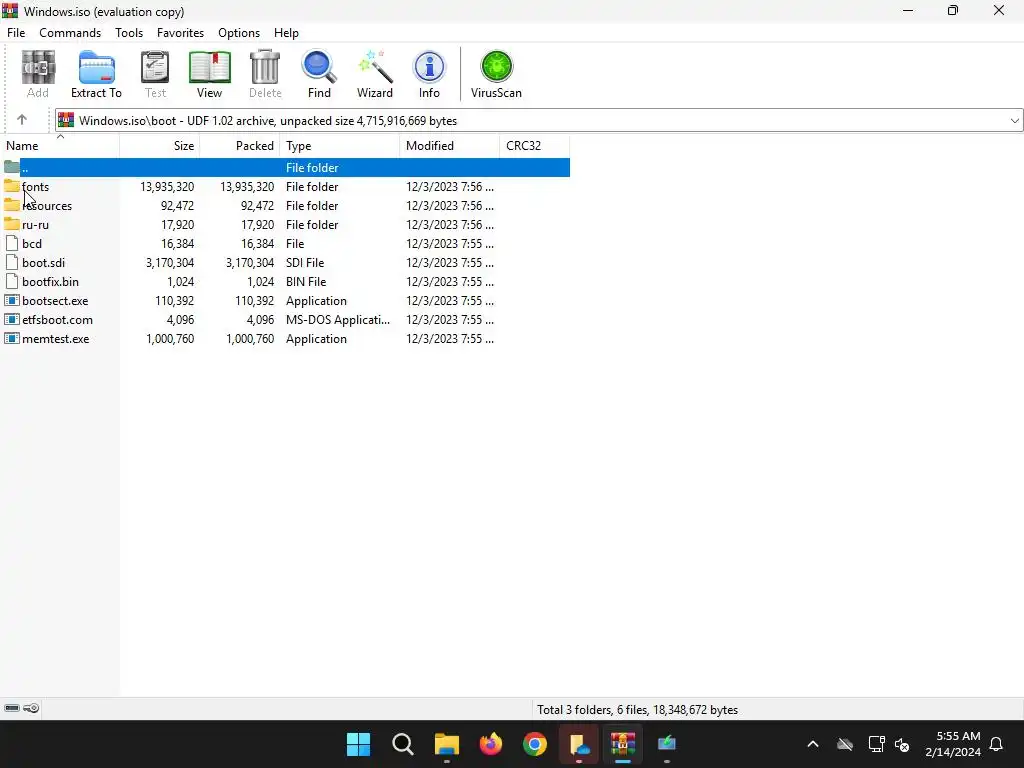Open the Commands menu
Image resolution: width=1024 pixels, height=768 pixels.
tap(70, 33)
